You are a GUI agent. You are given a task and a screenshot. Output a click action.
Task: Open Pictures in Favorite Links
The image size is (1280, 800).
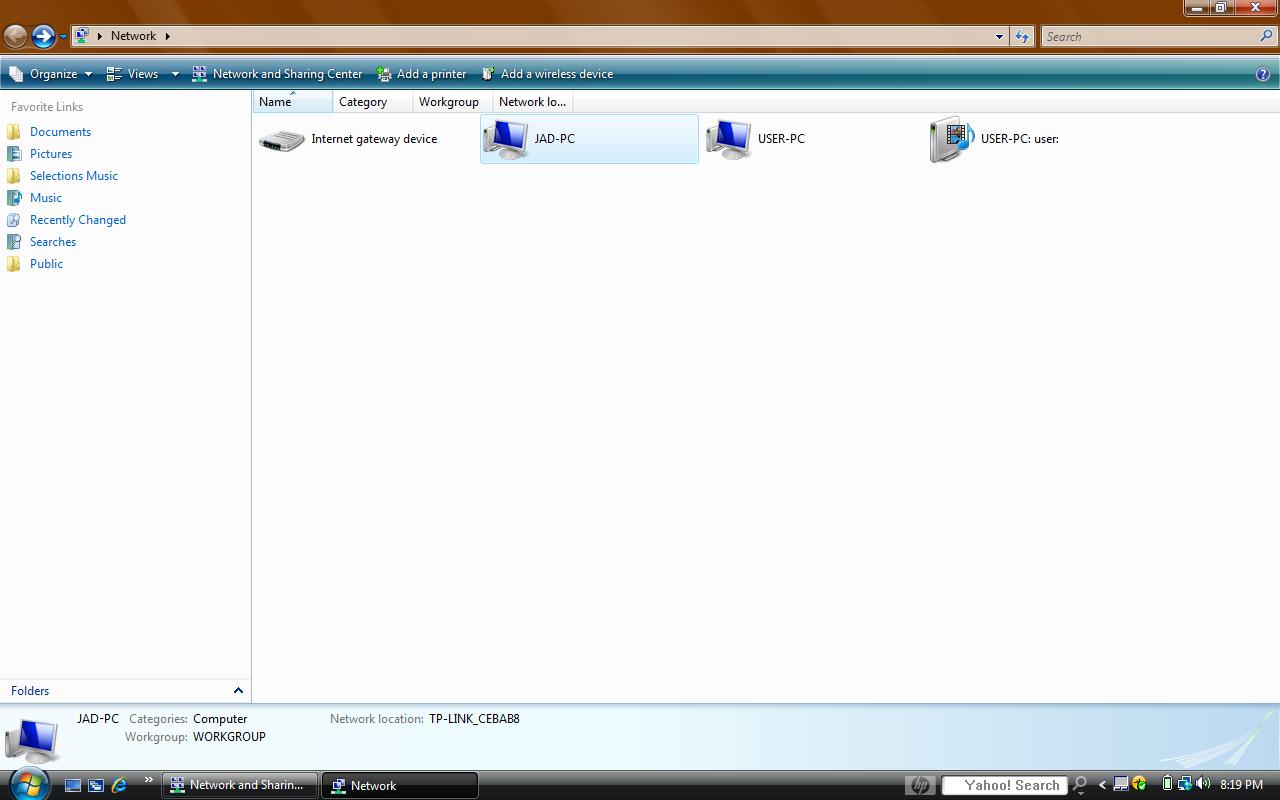coord(51,154)
